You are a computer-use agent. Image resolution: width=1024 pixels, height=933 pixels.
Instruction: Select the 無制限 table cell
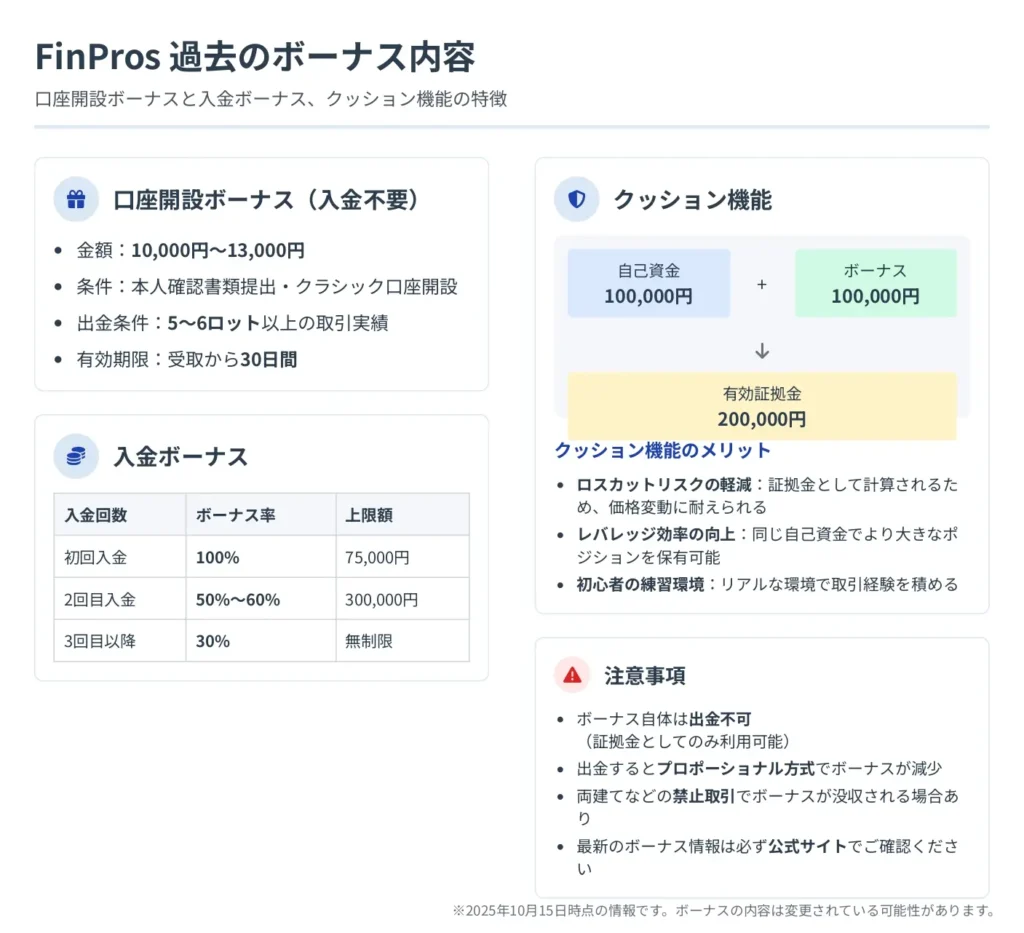369,641
